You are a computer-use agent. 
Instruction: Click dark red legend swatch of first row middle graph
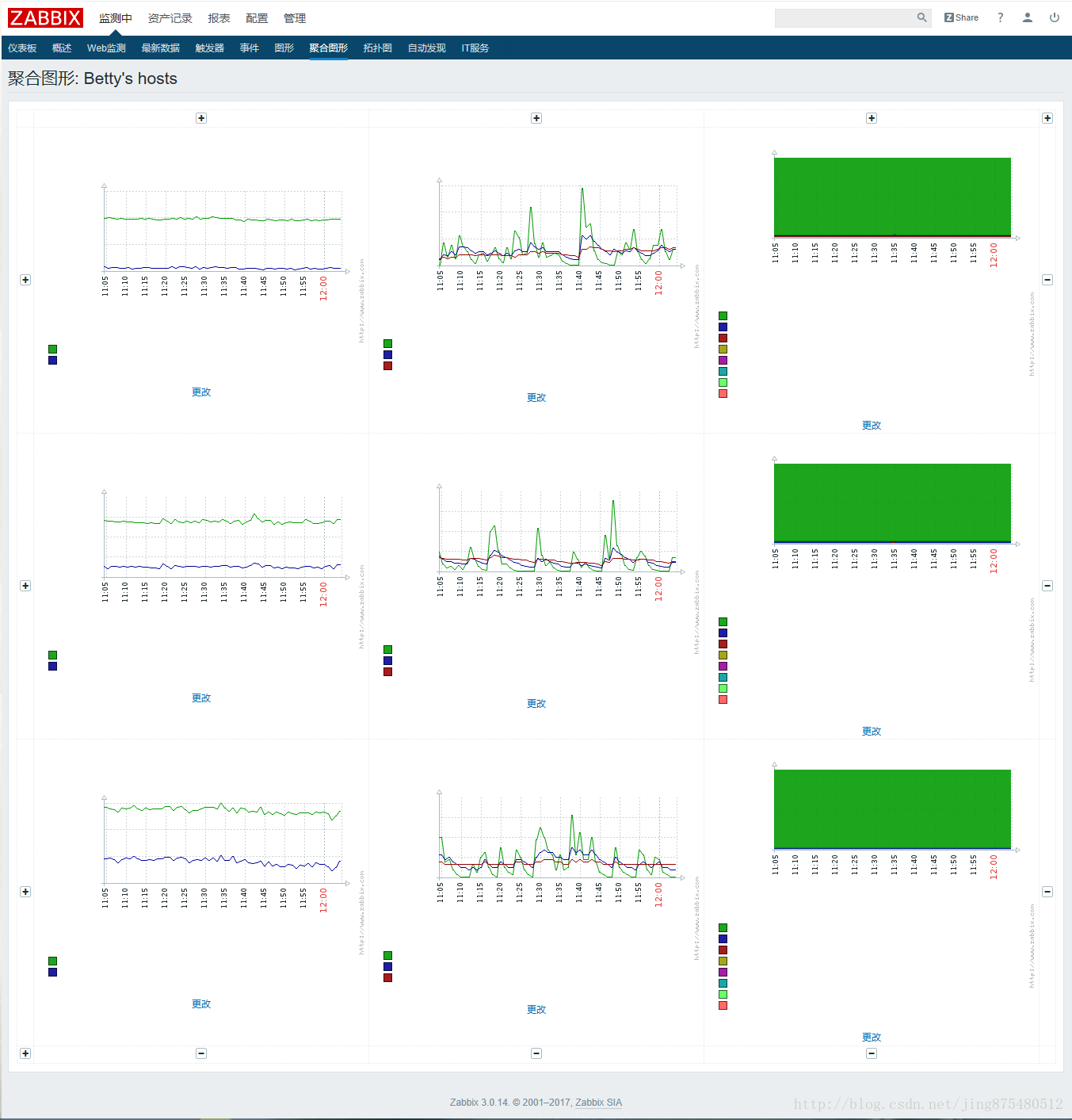point(387,366)
